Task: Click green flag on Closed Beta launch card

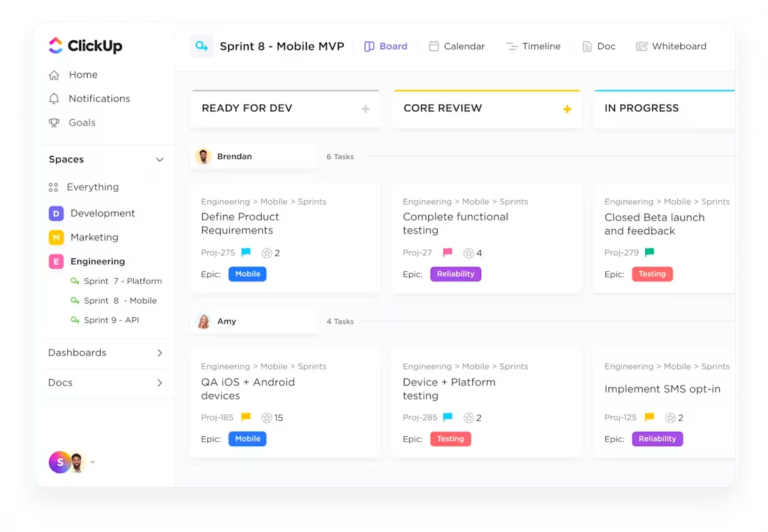Action: coord(649,252)
